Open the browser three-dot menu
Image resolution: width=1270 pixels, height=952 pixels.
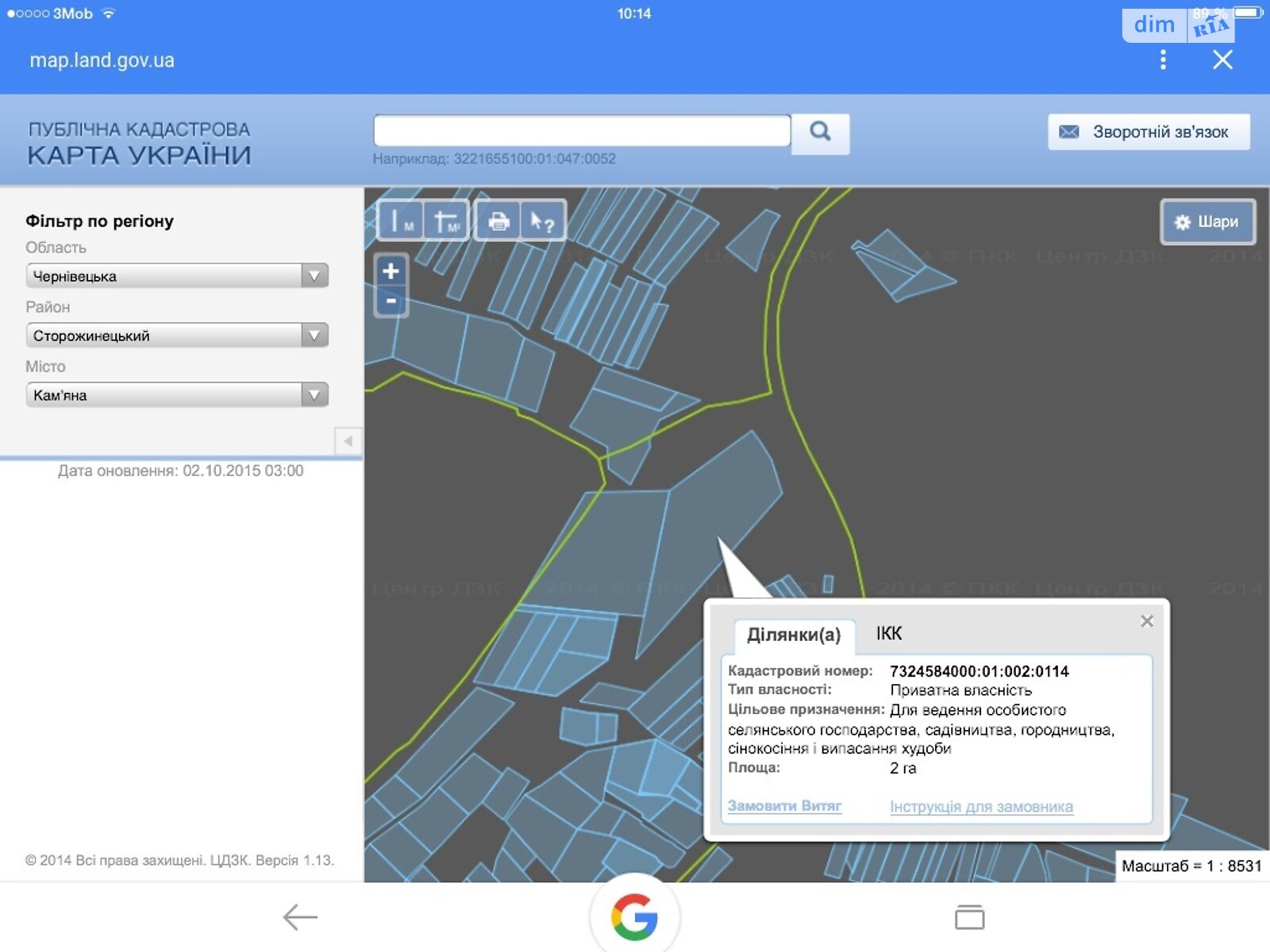(x=1163, y=59)
